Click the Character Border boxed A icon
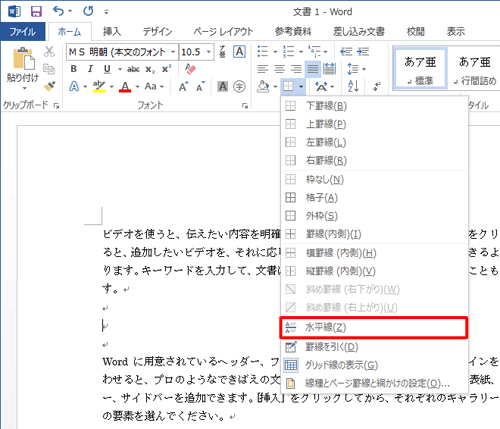Viewport: 500px width, 429px height. pos(239,52)
